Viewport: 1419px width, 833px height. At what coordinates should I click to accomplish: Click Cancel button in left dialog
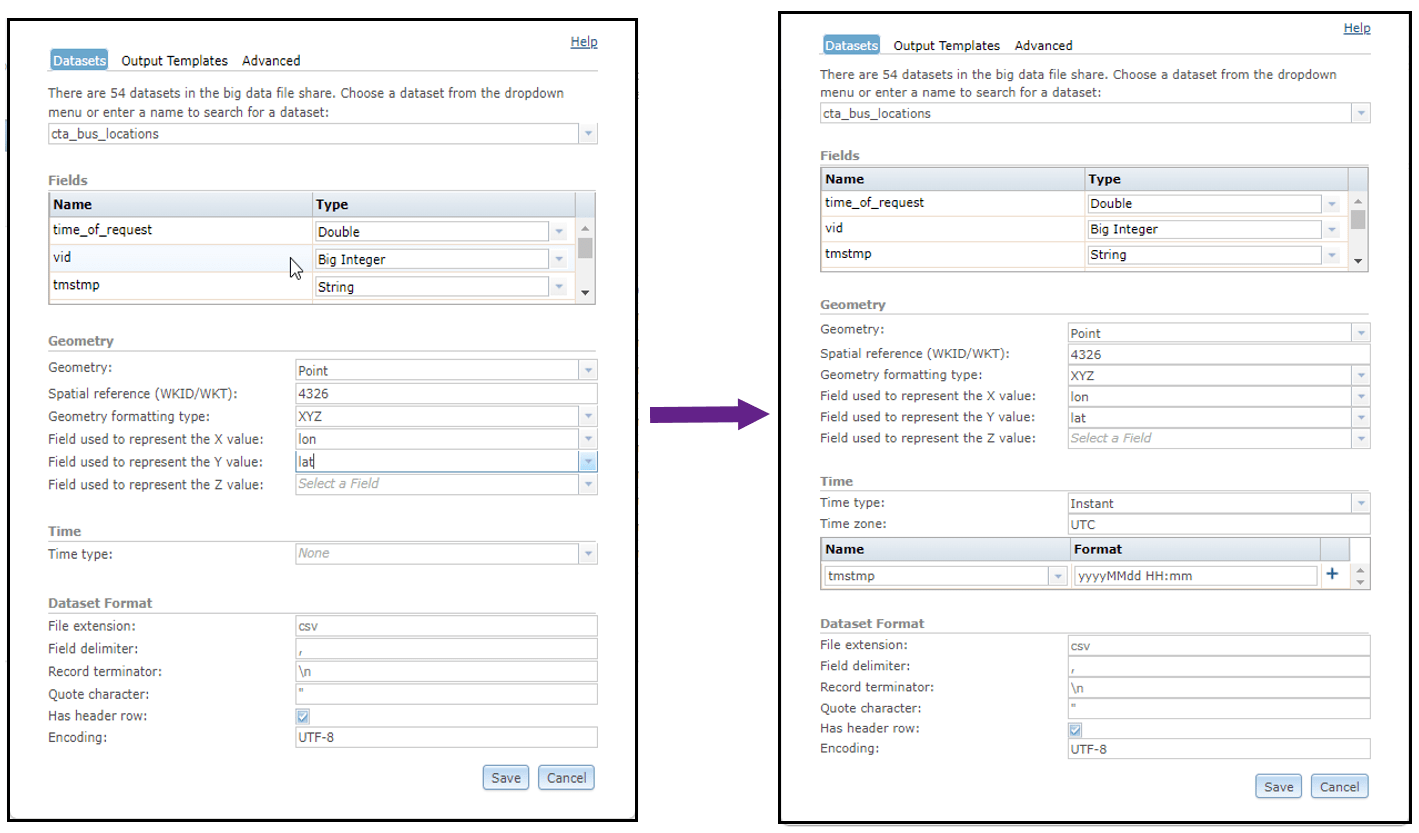566,777
